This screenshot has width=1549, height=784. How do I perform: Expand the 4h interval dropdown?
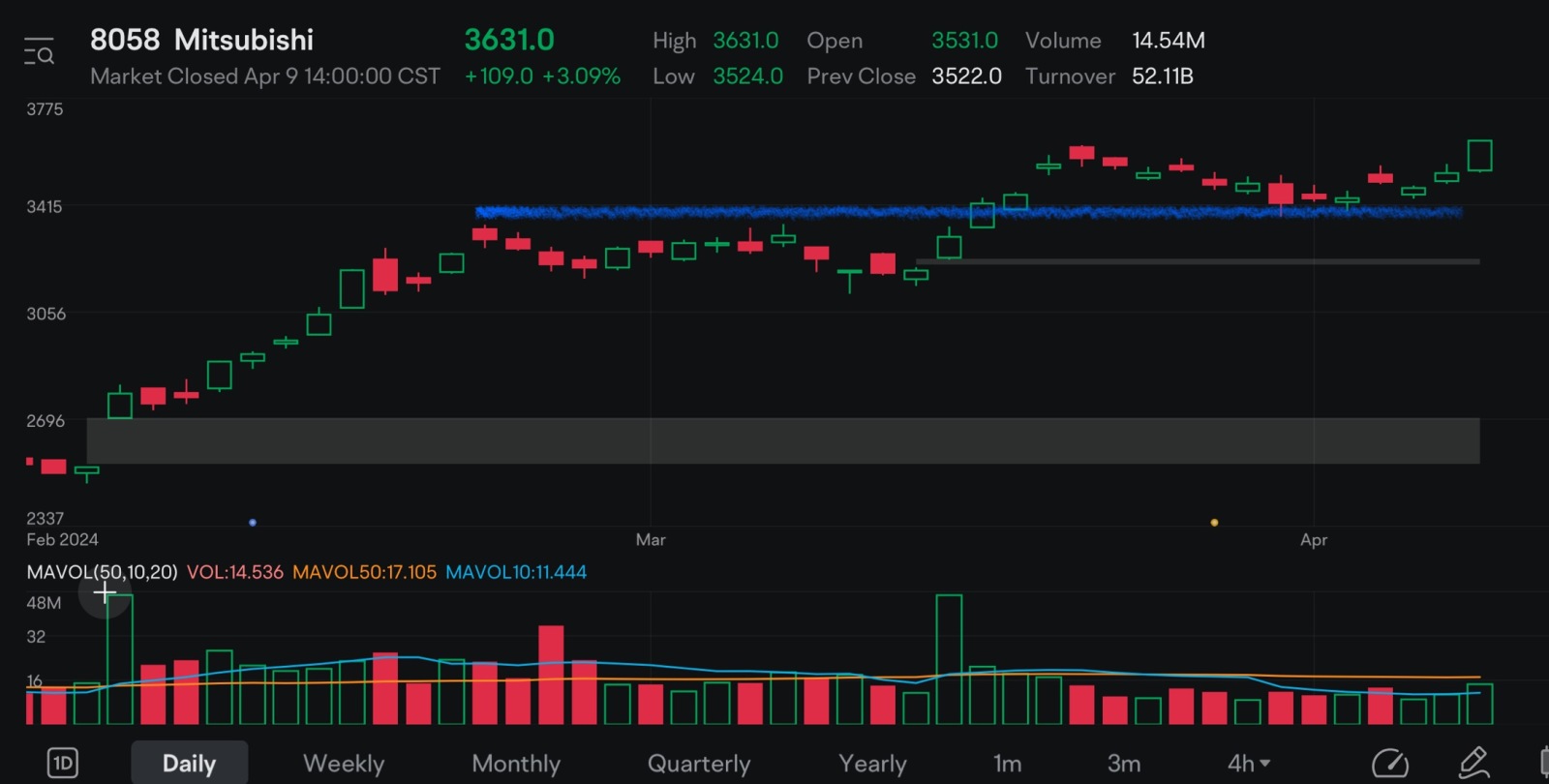click(1249, 764)
